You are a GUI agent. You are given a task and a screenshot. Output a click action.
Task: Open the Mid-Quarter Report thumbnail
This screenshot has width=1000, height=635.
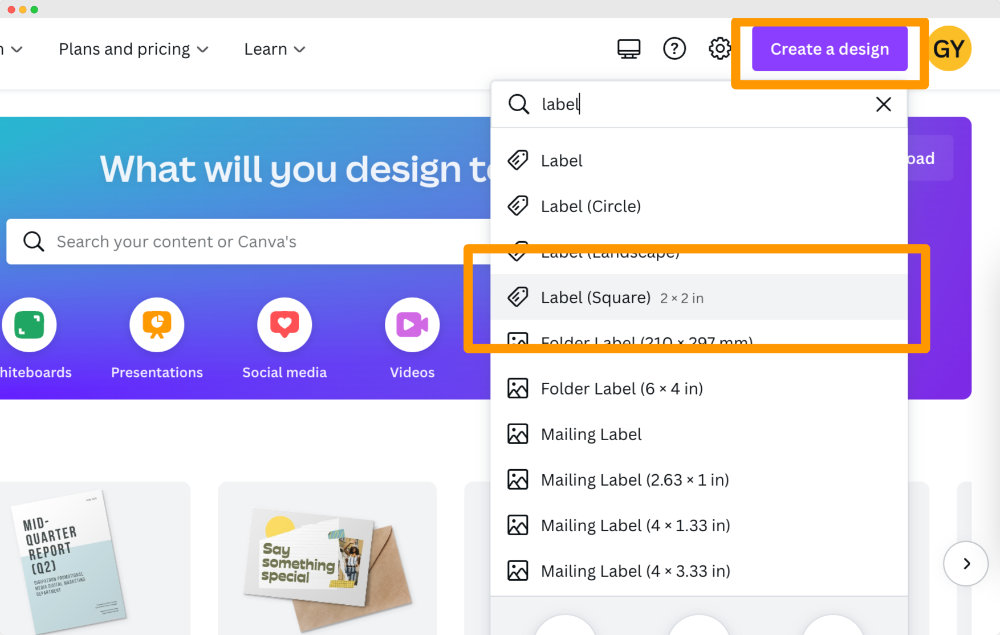click(95, 558)
